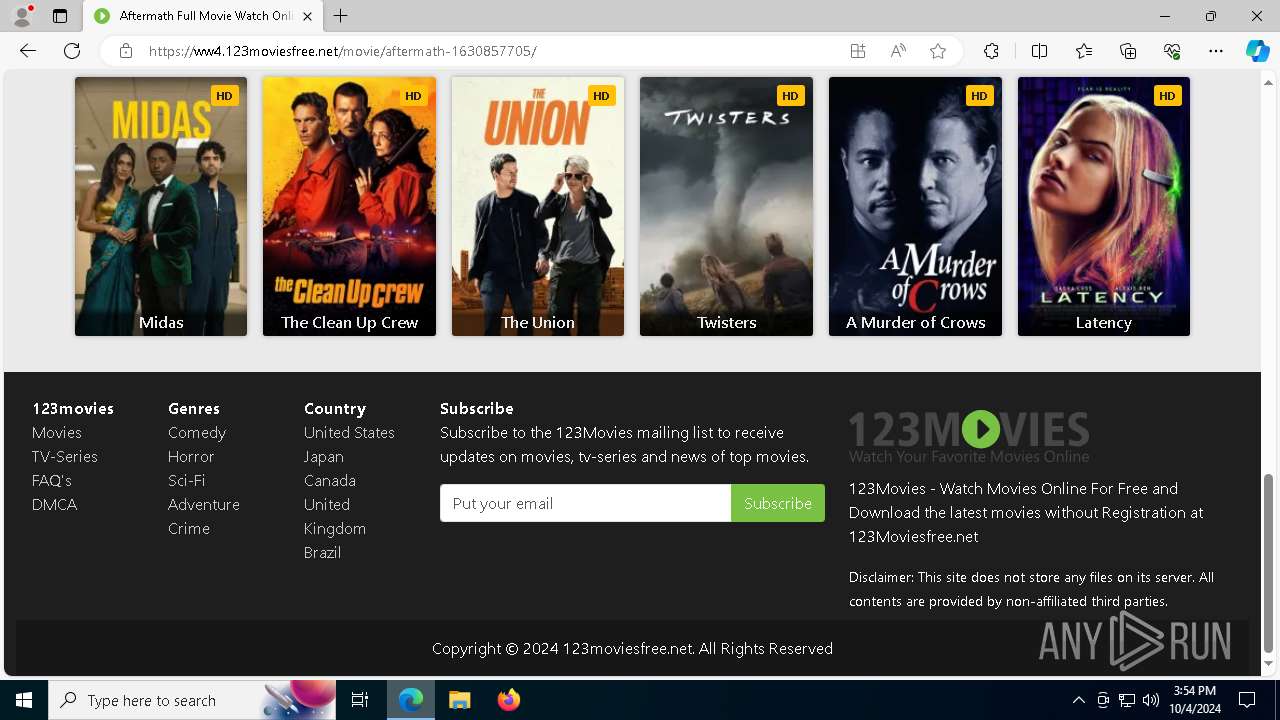
Task: Click the address bar URL
Action: pyautogui.click(x=342, y=51)
